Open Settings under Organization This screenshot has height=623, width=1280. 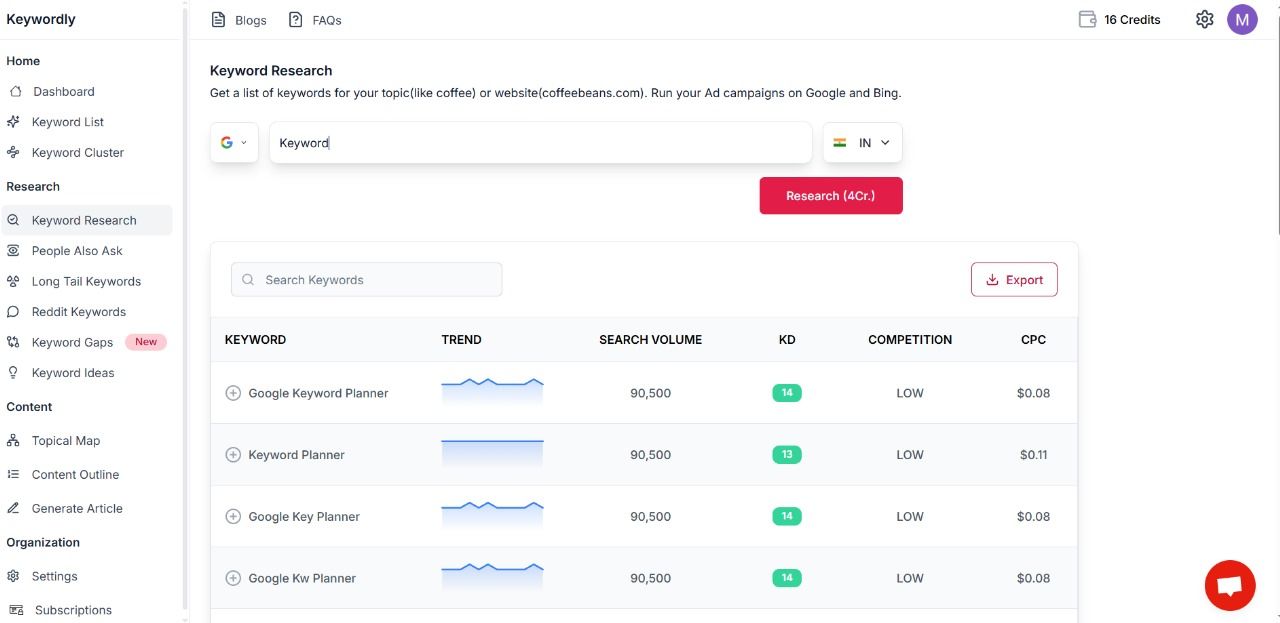(54, 576)
